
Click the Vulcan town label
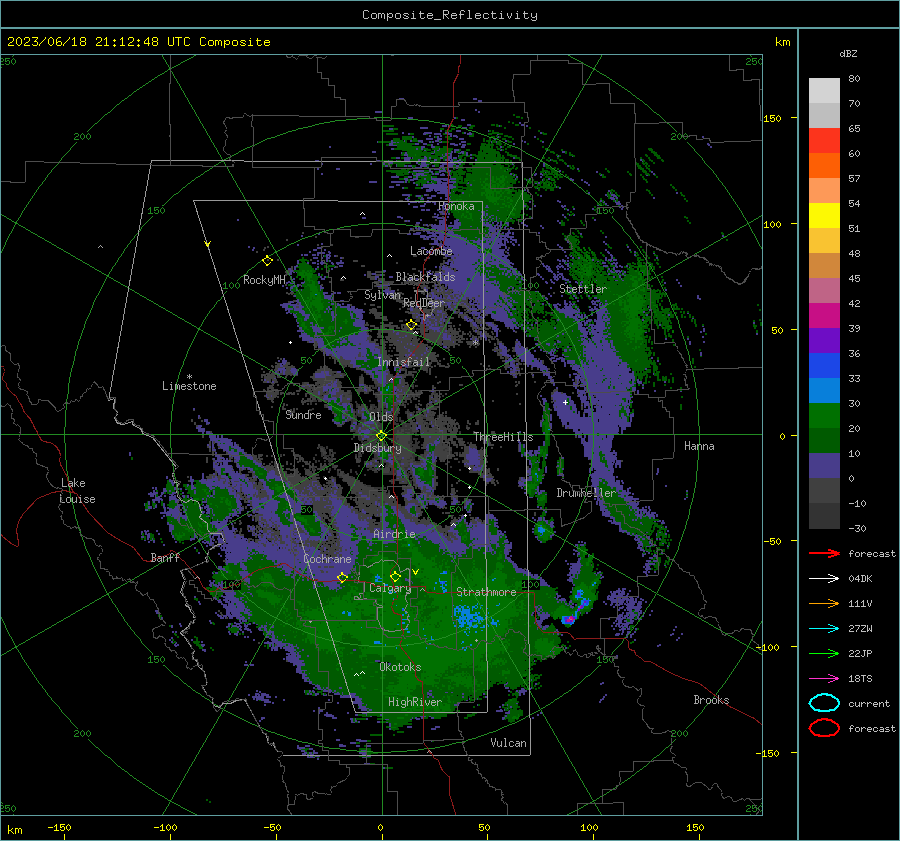[x=509, y=743]
